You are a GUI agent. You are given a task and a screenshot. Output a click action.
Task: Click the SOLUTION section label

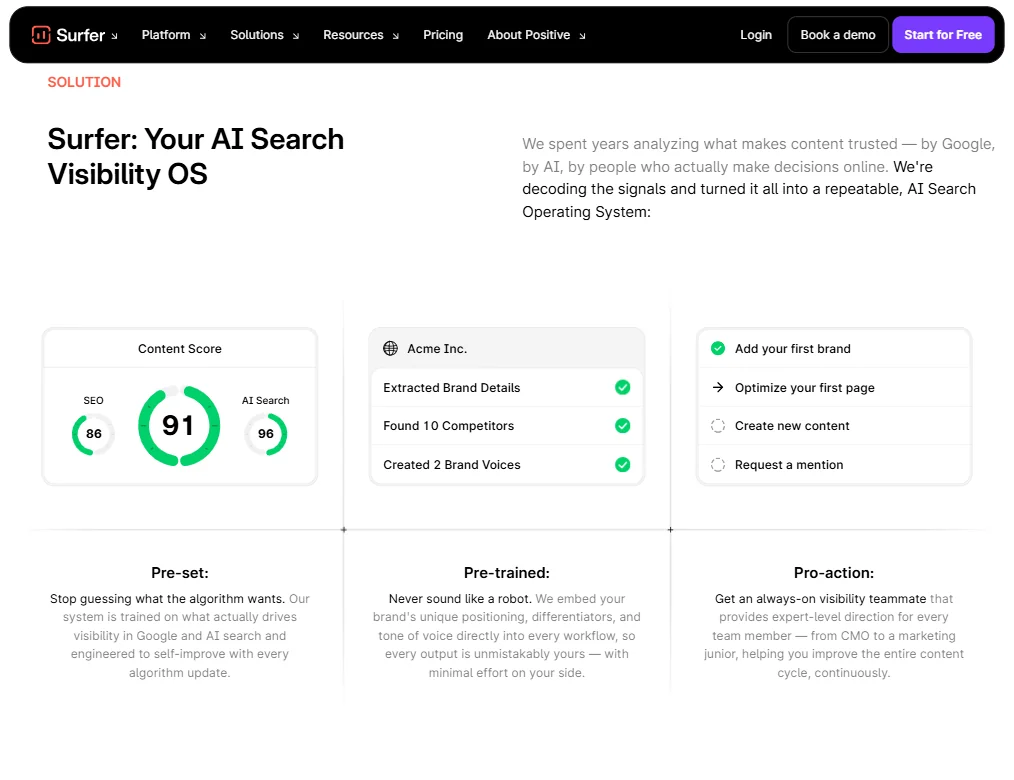84,82
